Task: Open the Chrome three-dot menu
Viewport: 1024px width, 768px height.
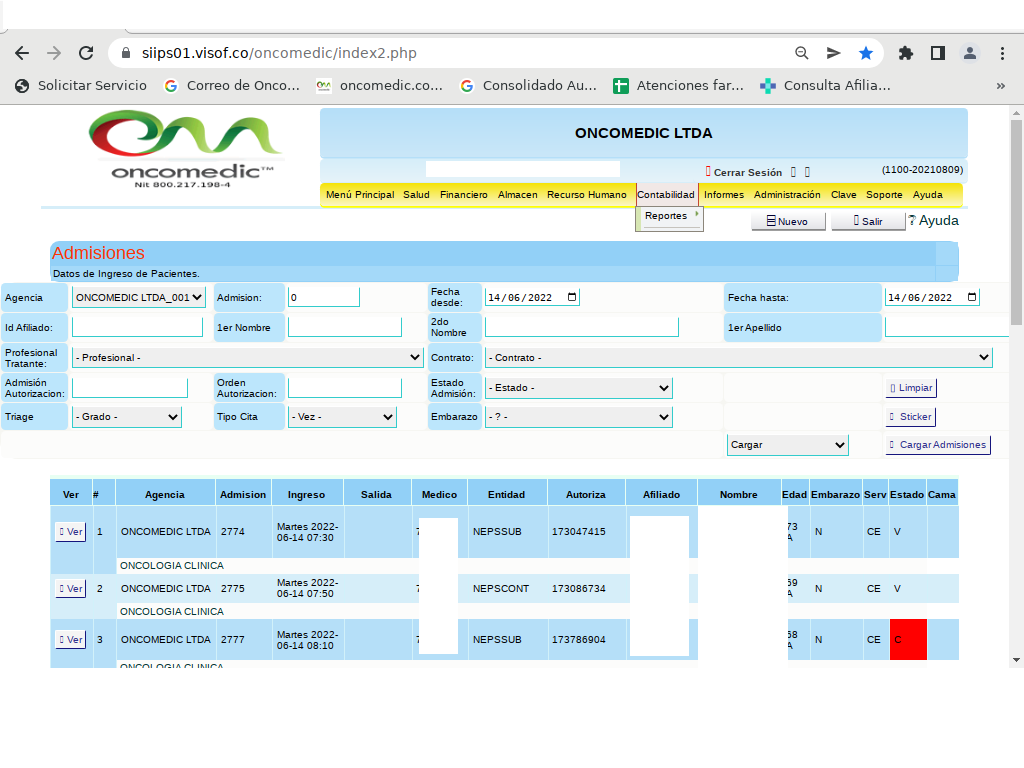Action: (1002, 53)
